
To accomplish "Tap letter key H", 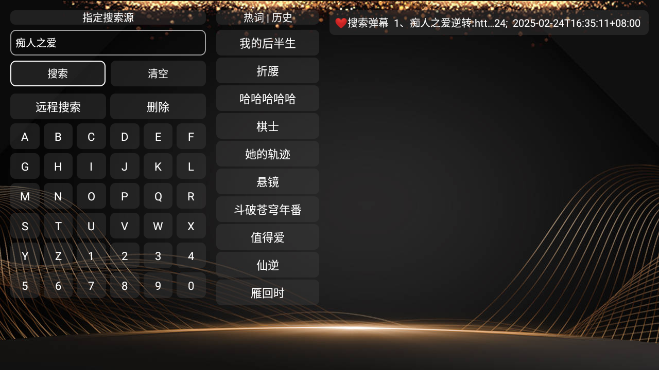I will pos(58,166).
